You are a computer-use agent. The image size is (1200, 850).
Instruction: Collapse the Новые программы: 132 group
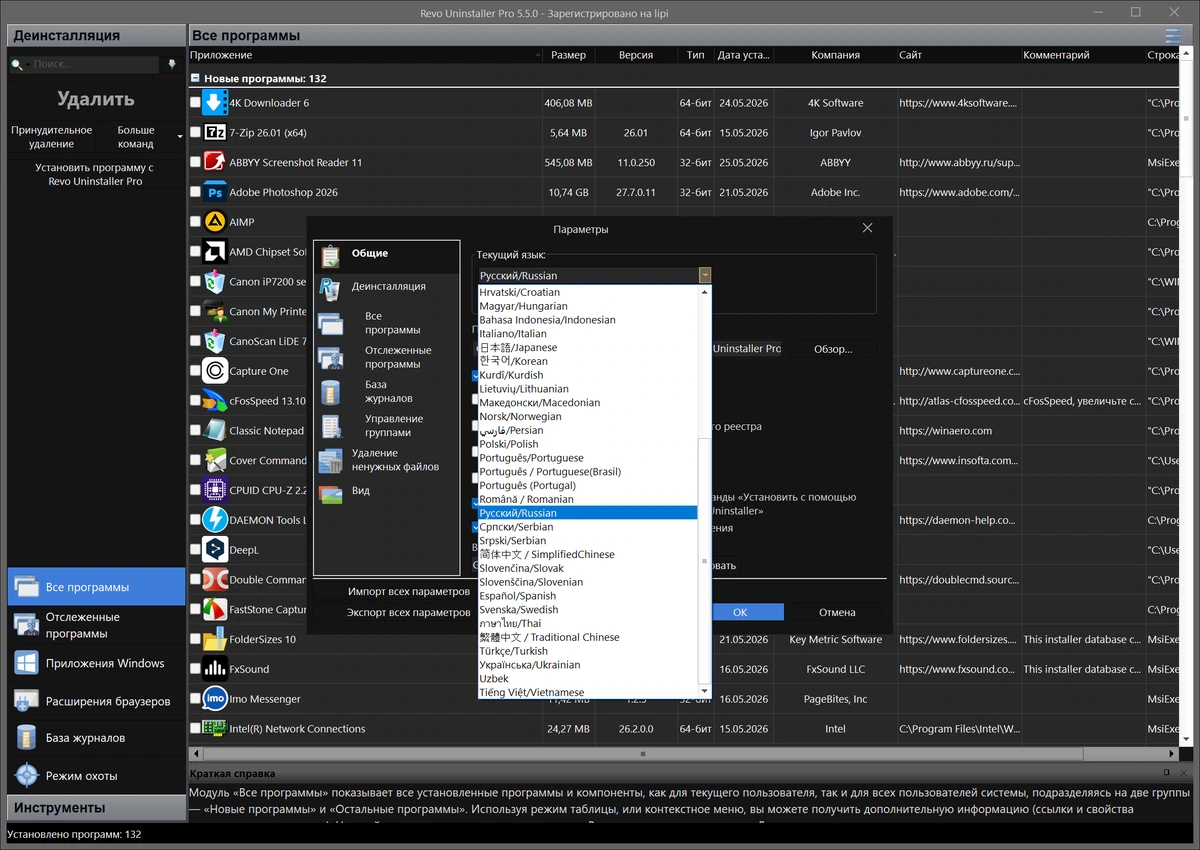pos(195,78)
